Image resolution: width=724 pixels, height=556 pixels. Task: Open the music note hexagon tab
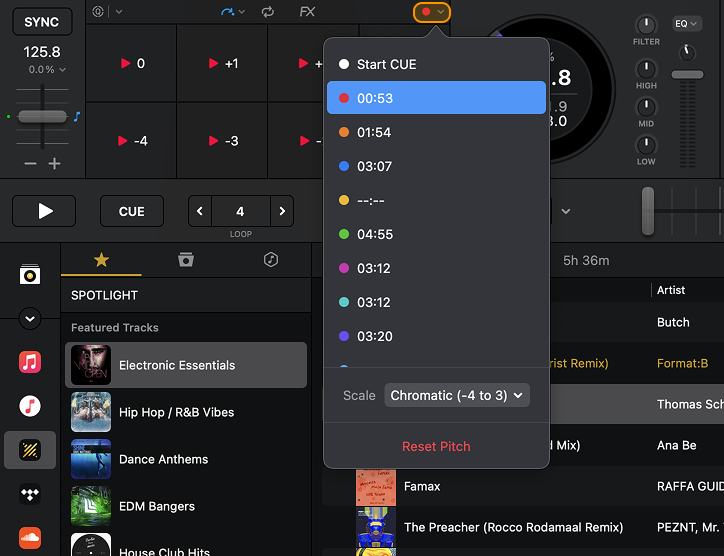(x=271, y=260)
